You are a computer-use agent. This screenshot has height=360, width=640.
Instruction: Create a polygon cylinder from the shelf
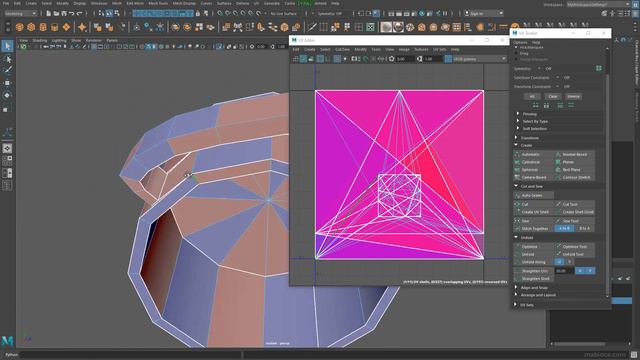[x=42, y=27]
